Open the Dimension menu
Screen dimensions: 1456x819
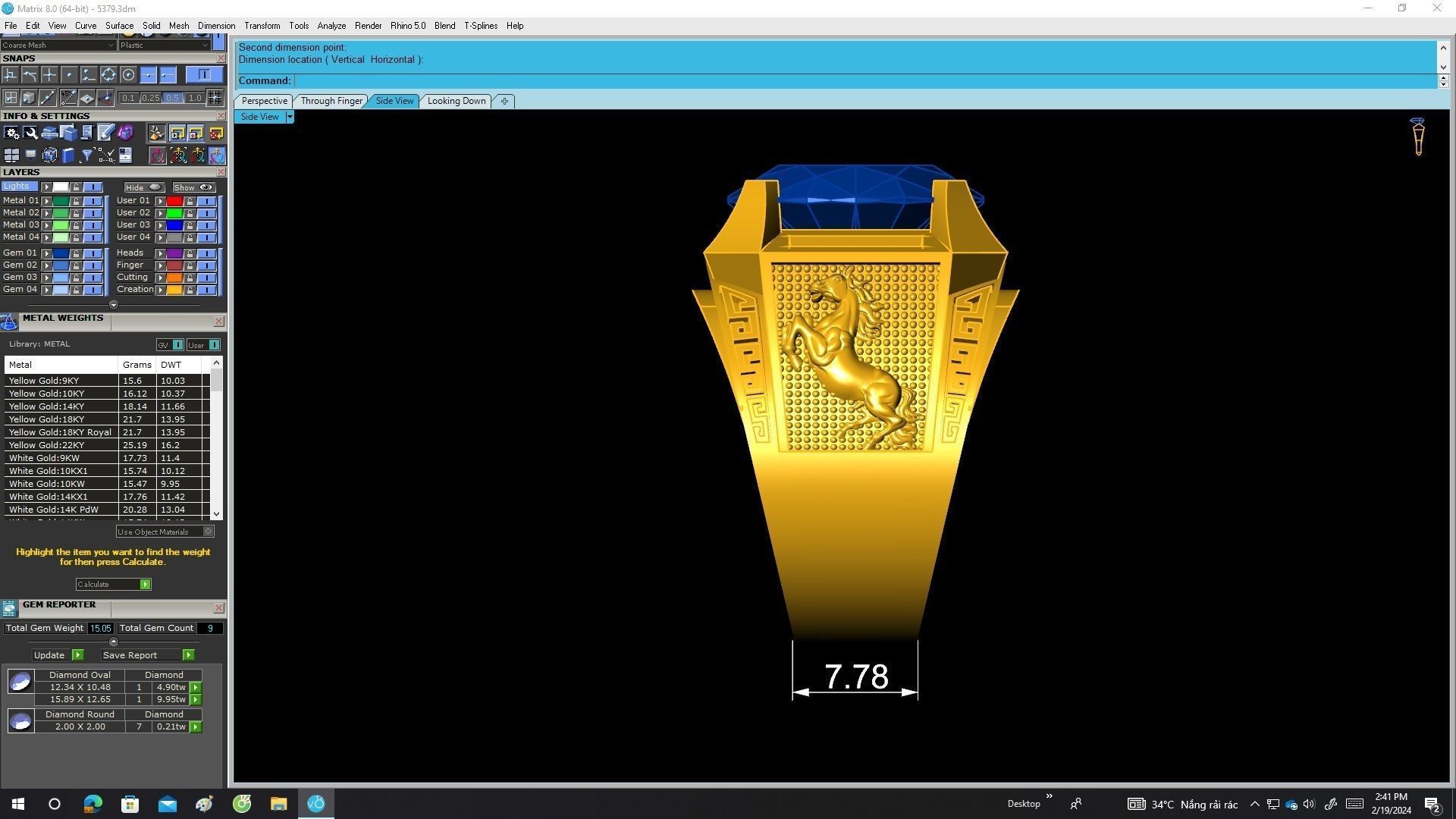(216, 26)
